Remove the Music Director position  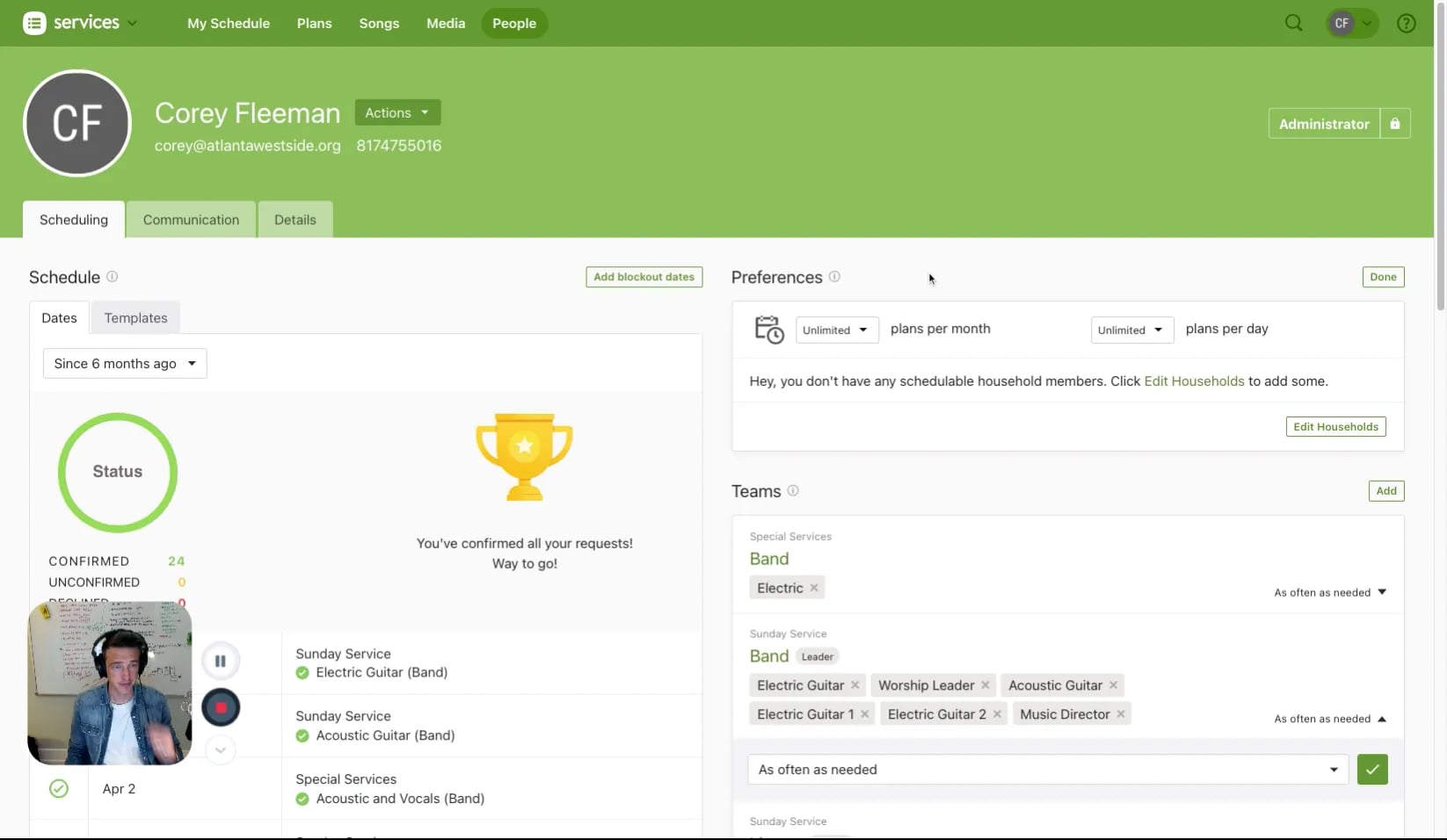1121,713
